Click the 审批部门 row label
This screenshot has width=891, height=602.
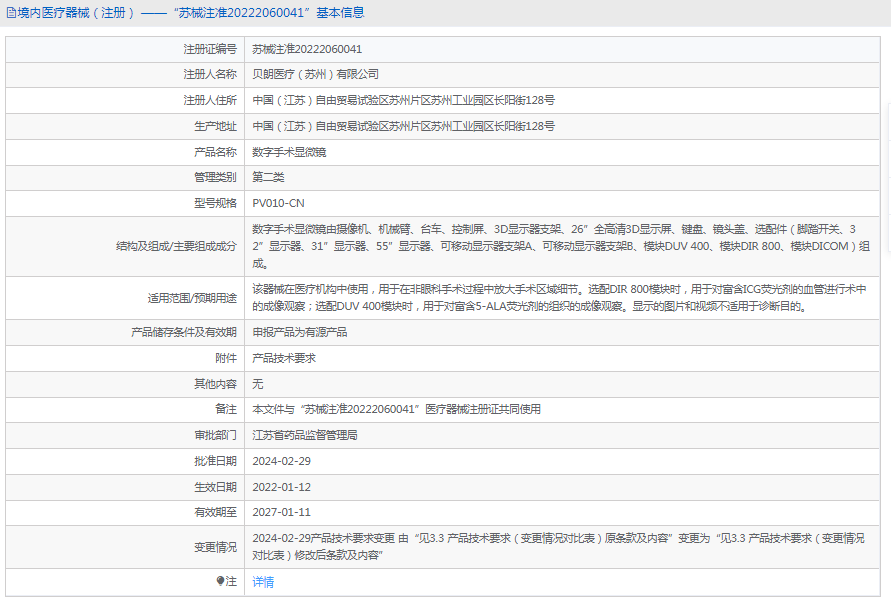[215, 435]
